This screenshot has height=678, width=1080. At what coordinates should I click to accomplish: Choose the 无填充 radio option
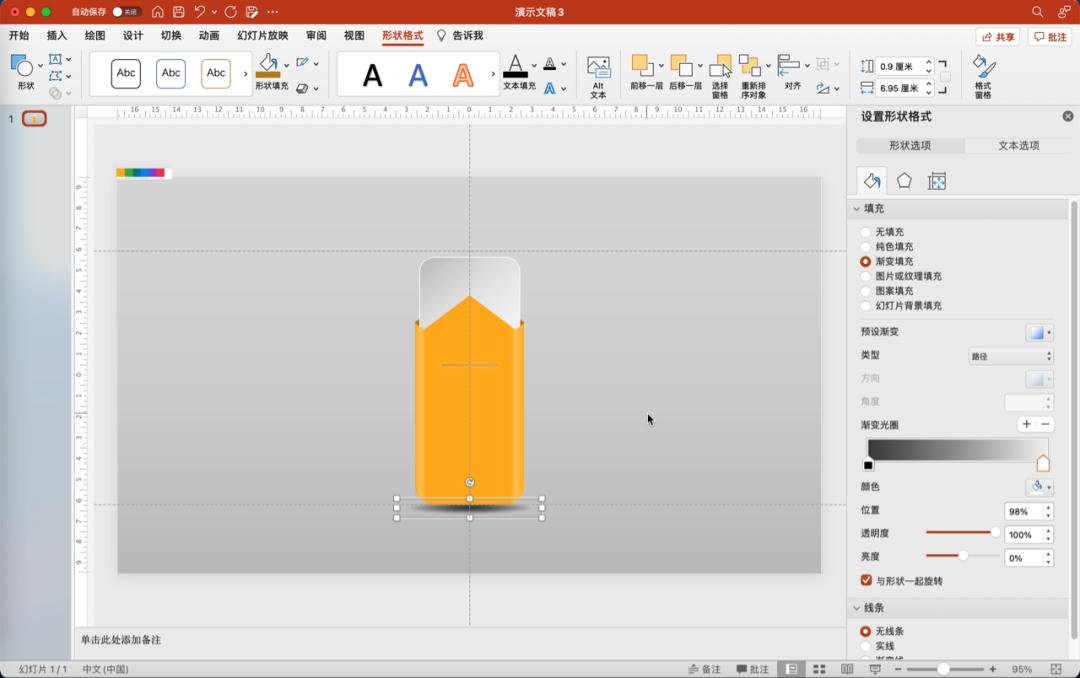click(x=866, y=232)
